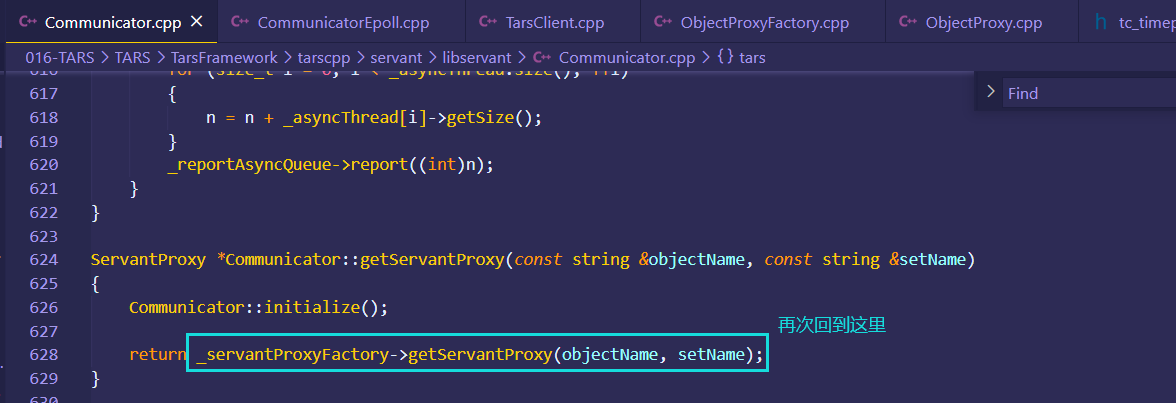1176x403 pixels.
Task: Click the setName parameter on line 624
Action: (932, 260)
